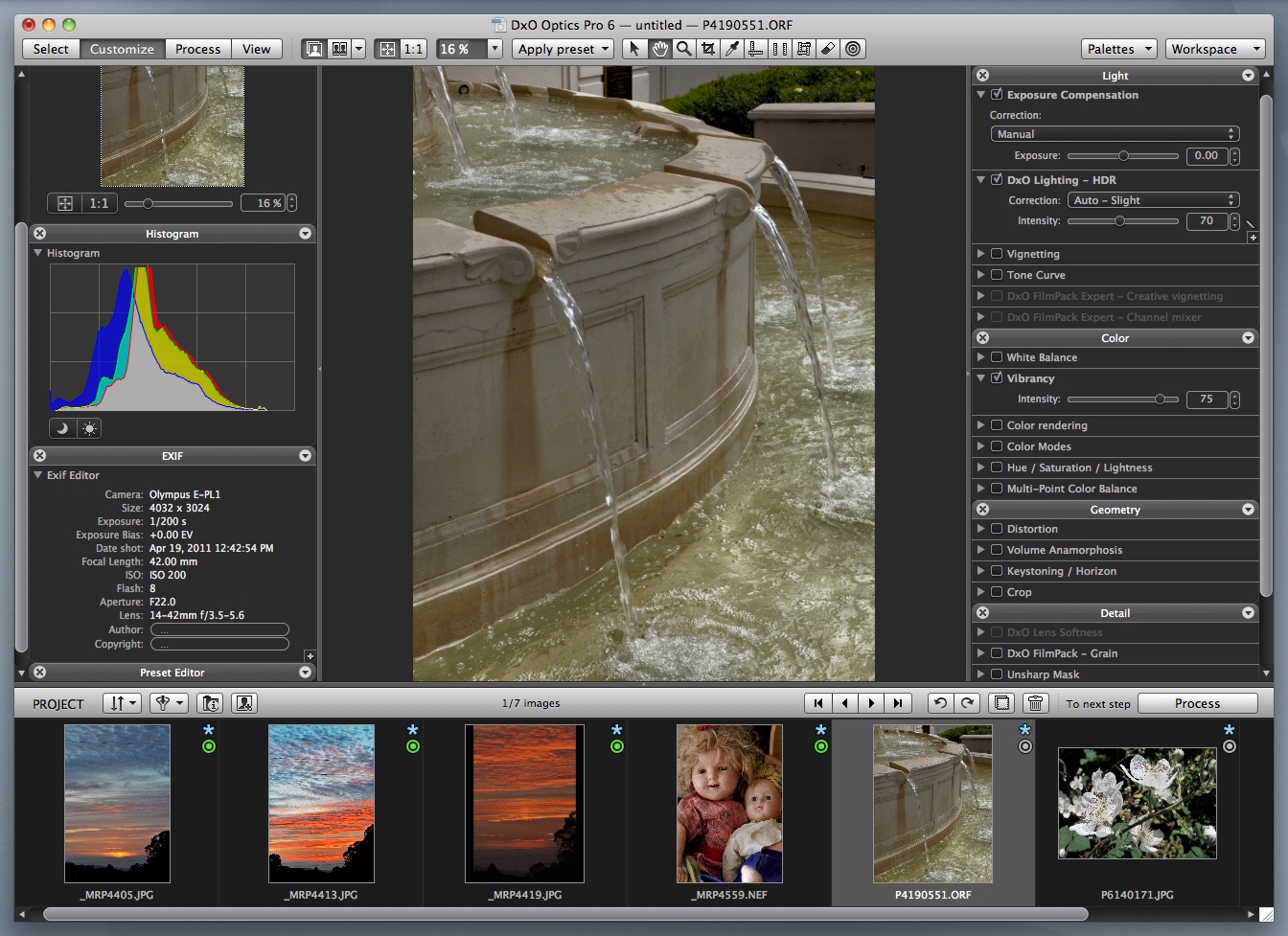The image size is (1288, 936).
Task: Click the Process button at bottom right
Action: click(x=1197, y=703)
